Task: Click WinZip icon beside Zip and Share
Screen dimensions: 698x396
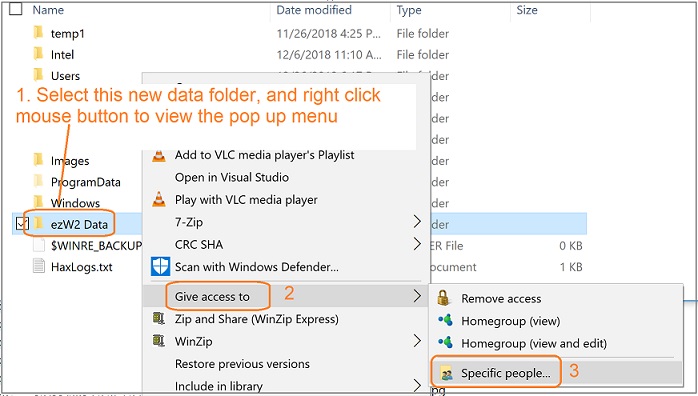Action: 158,318
